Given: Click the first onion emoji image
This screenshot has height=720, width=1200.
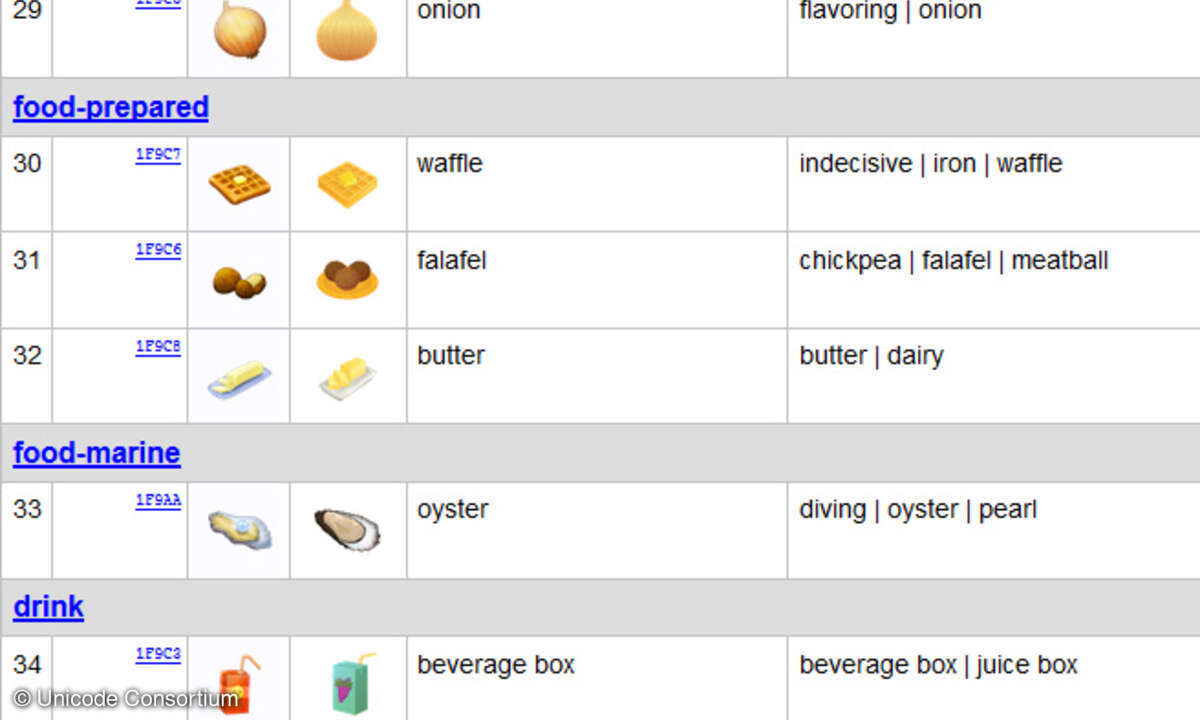Looking at the screenshot, I should point(240,30).
